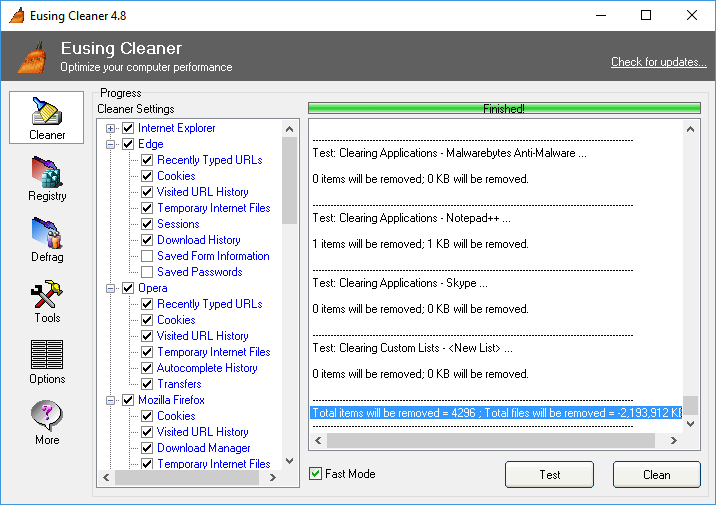
Task: Uncheck Opera Autocomplete History checkbox
Action: point(147,368)
